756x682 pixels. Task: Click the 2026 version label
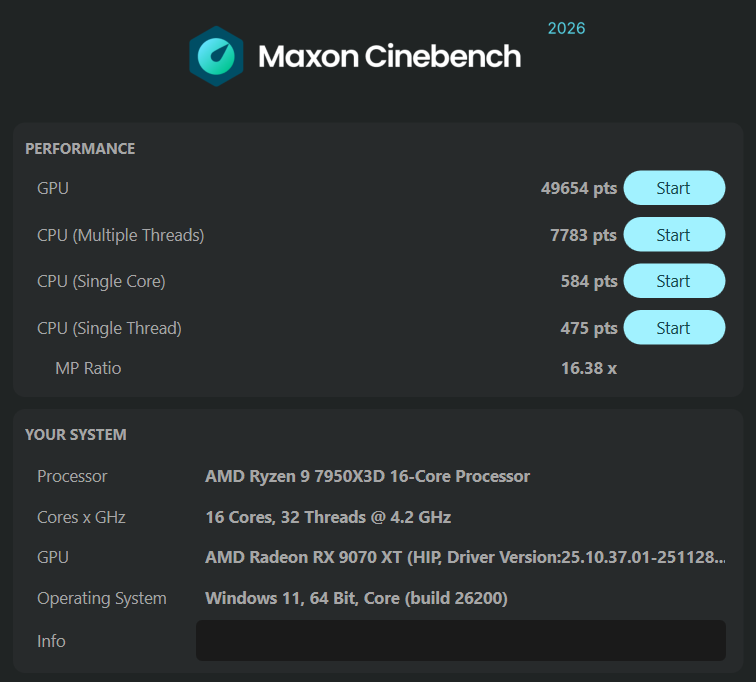pos(566,28)
